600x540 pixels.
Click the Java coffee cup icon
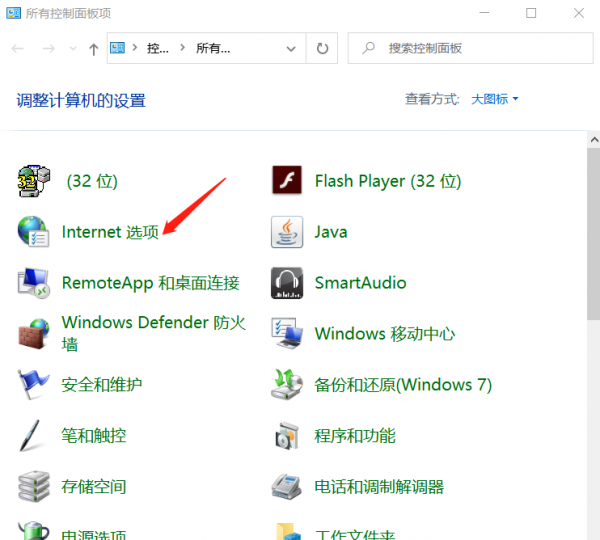pyautogui.click(x=287, y=232)
